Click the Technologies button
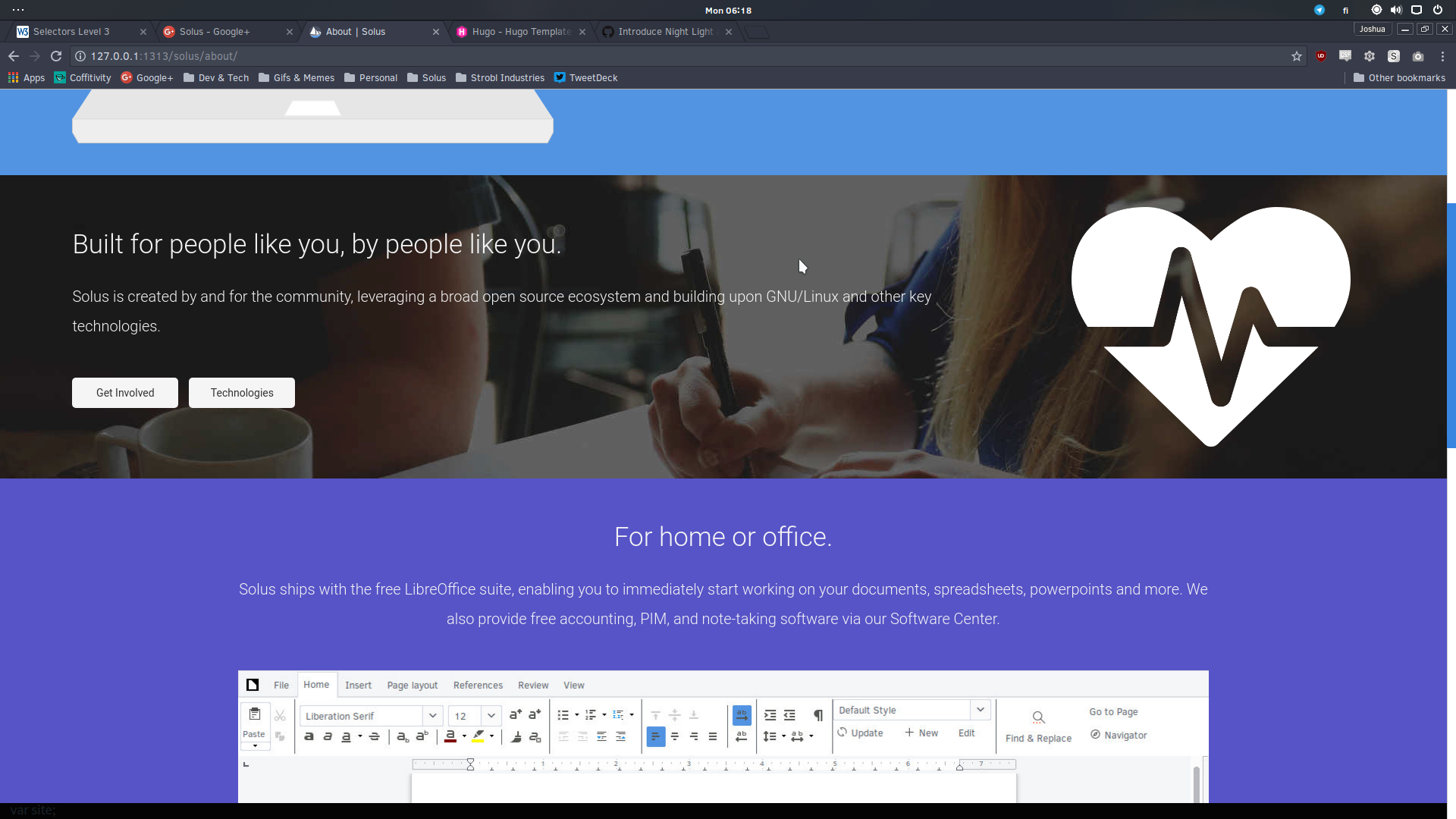 pyautogui.click(x=242, y=393)
